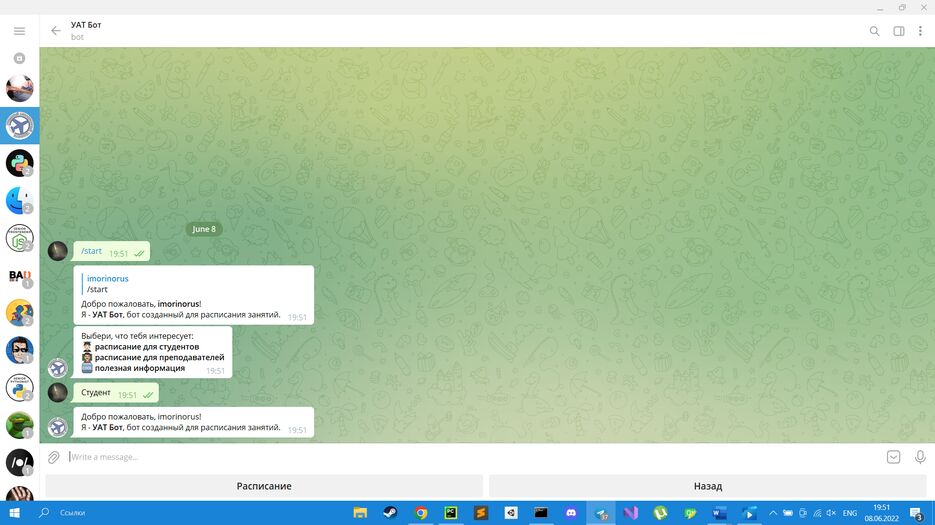This screenshot has height=525, width=935.
Task: Open the Senior Frontender Node.js chat
Action: tap(19, 238)
